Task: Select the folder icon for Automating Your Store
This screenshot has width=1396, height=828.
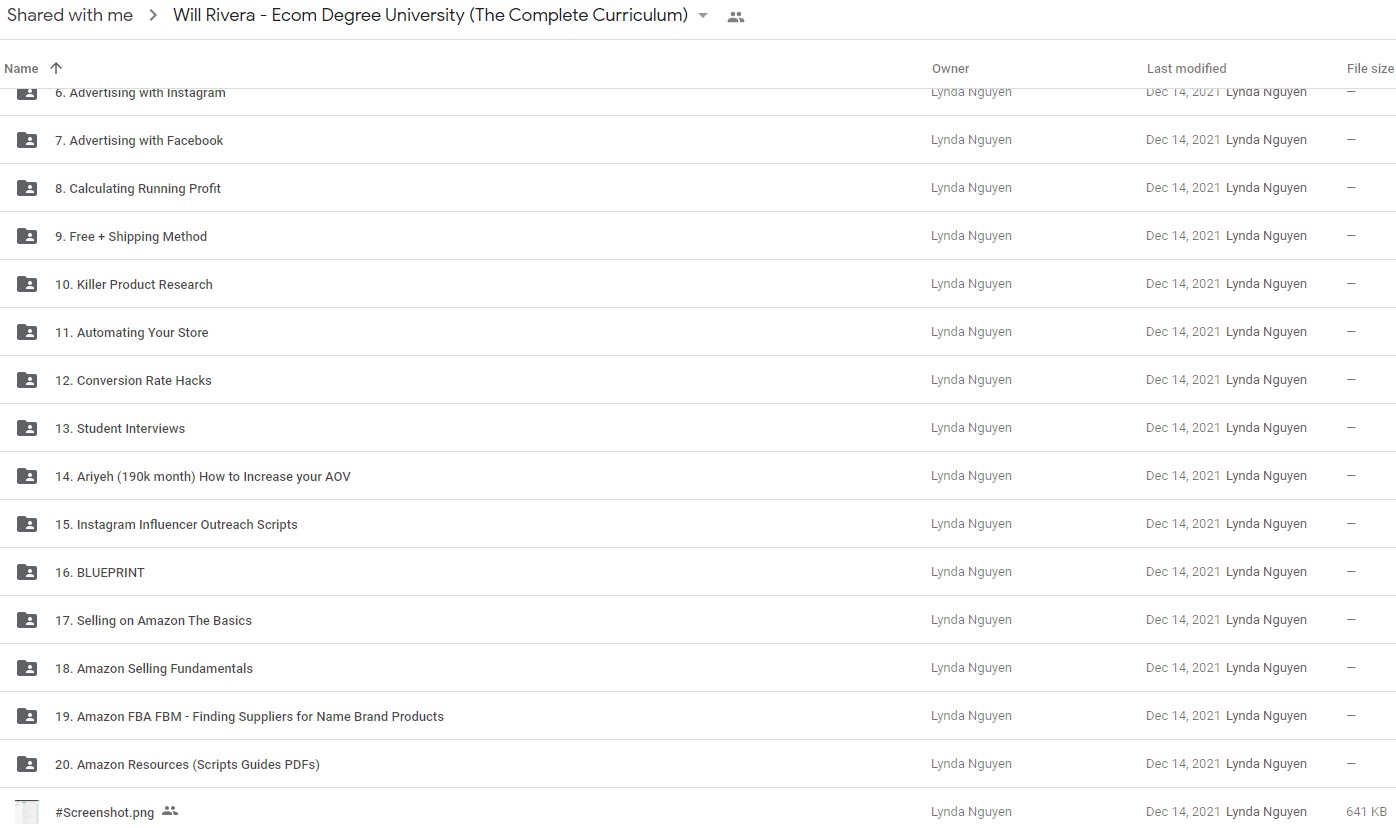Action: pyautogui.click(x=27, y=332)
